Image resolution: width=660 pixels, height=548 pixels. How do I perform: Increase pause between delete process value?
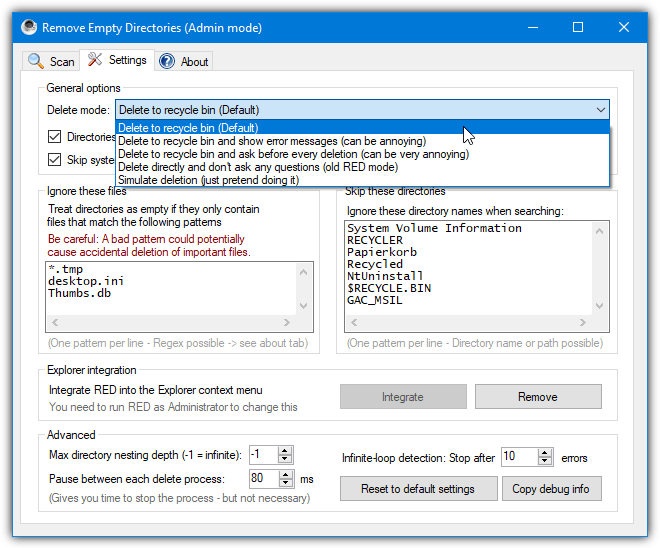coord(286,474)
